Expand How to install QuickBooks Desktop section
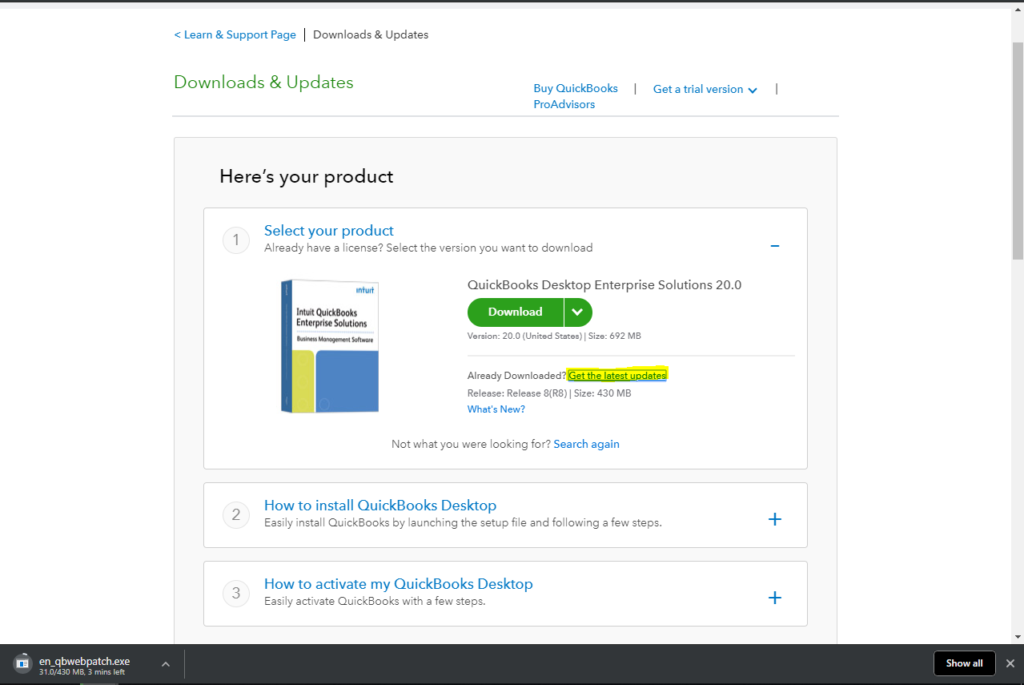This screenshot has width=1024, height=685. tap(775, 519)
